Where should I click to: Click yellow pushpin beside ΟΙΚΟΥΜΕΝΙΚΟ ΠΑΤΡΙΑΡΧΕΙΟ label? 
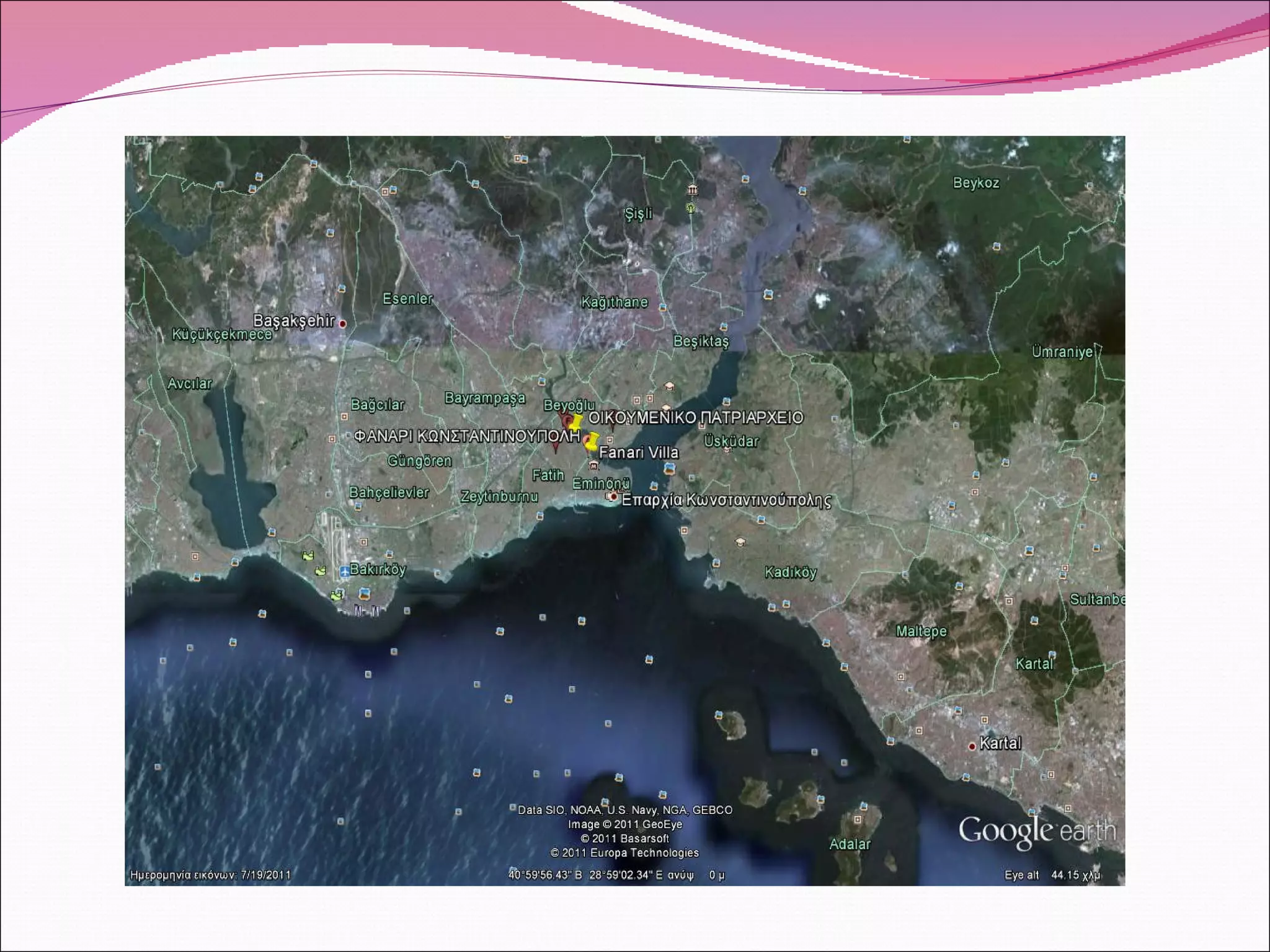(576, 422)
